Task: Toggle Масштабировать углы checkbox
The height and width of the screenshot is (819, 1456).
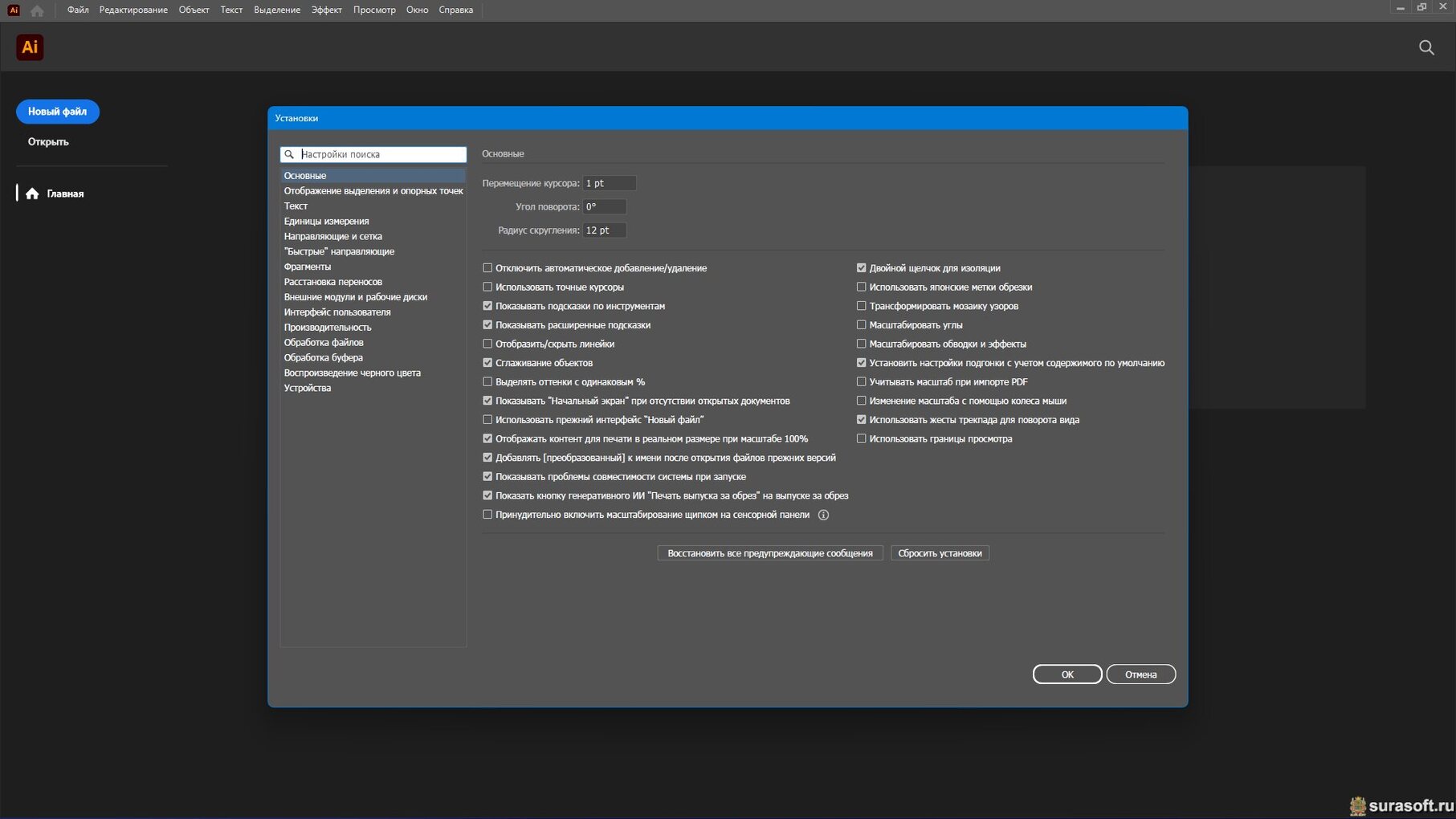Action: (861, 325)
